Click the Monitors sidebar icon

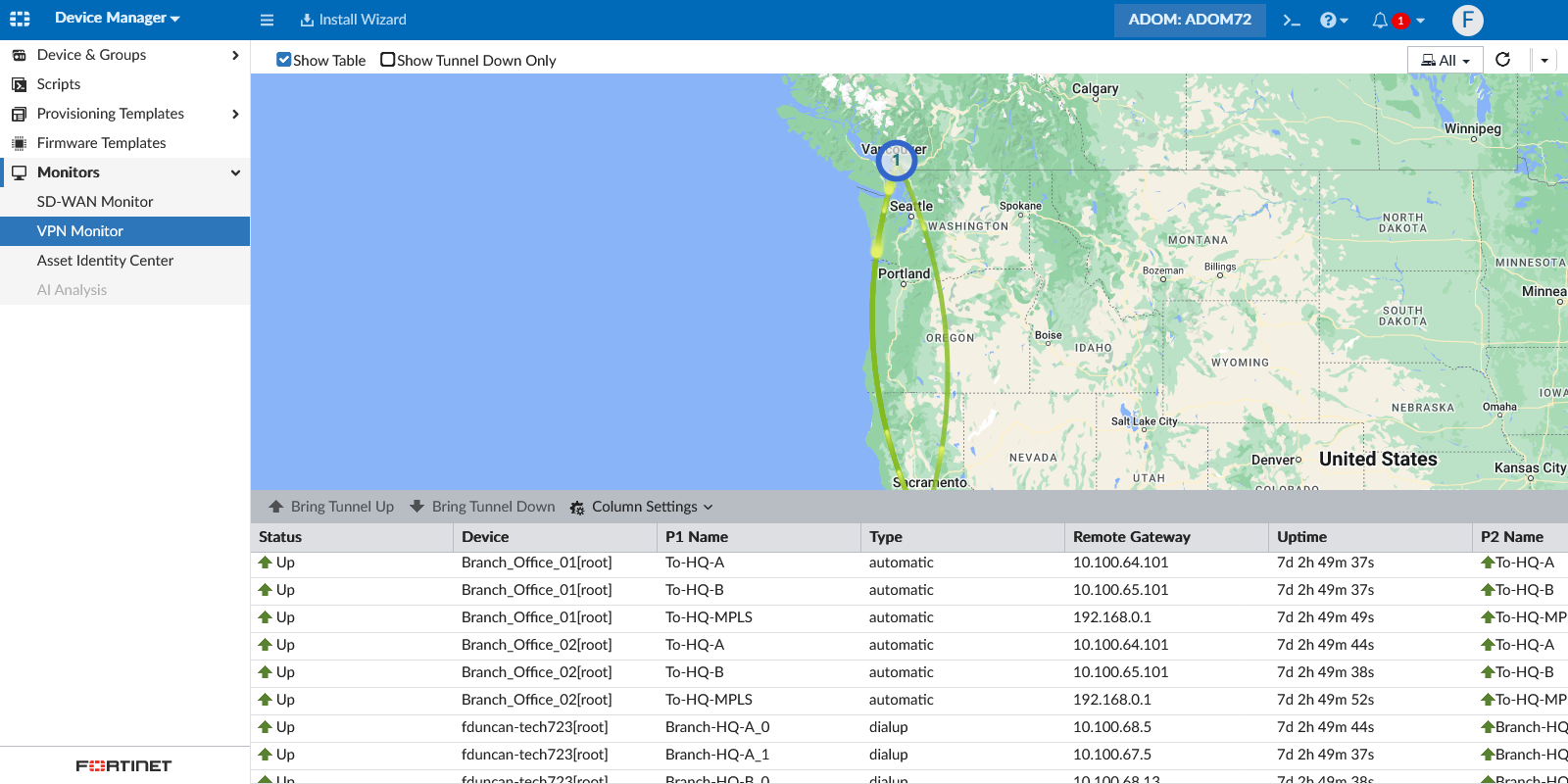pos(19,172)
